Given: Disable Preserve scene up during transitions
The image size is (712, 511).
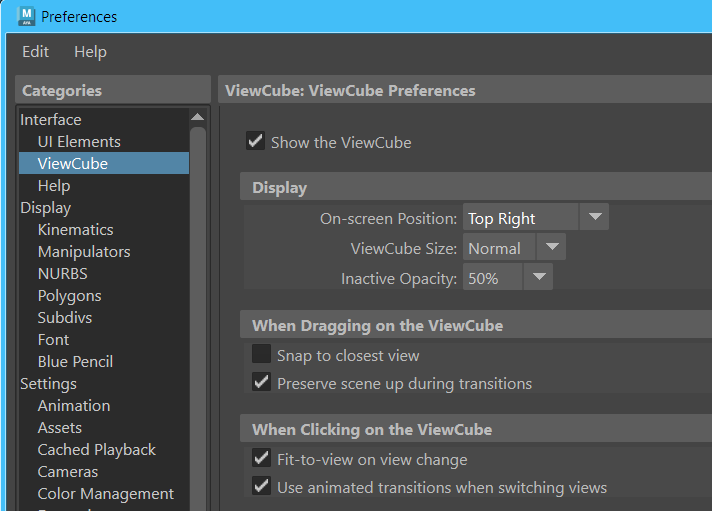Looking at the screenshot, I should (261, 382).
